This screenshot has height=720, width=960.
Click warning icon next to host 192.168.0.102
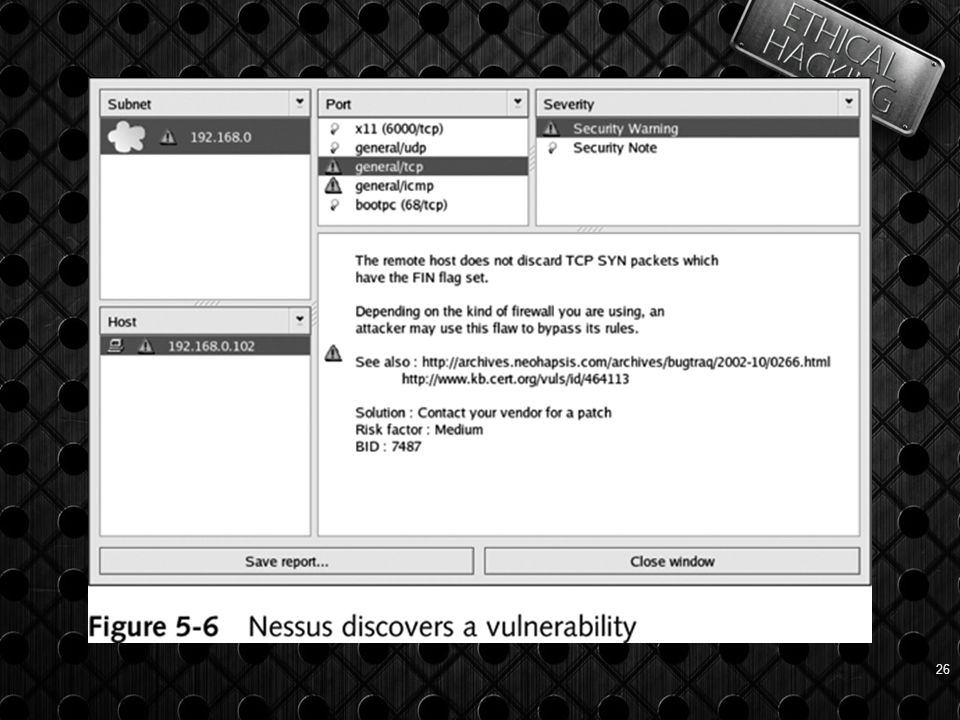tap(146, 347)
